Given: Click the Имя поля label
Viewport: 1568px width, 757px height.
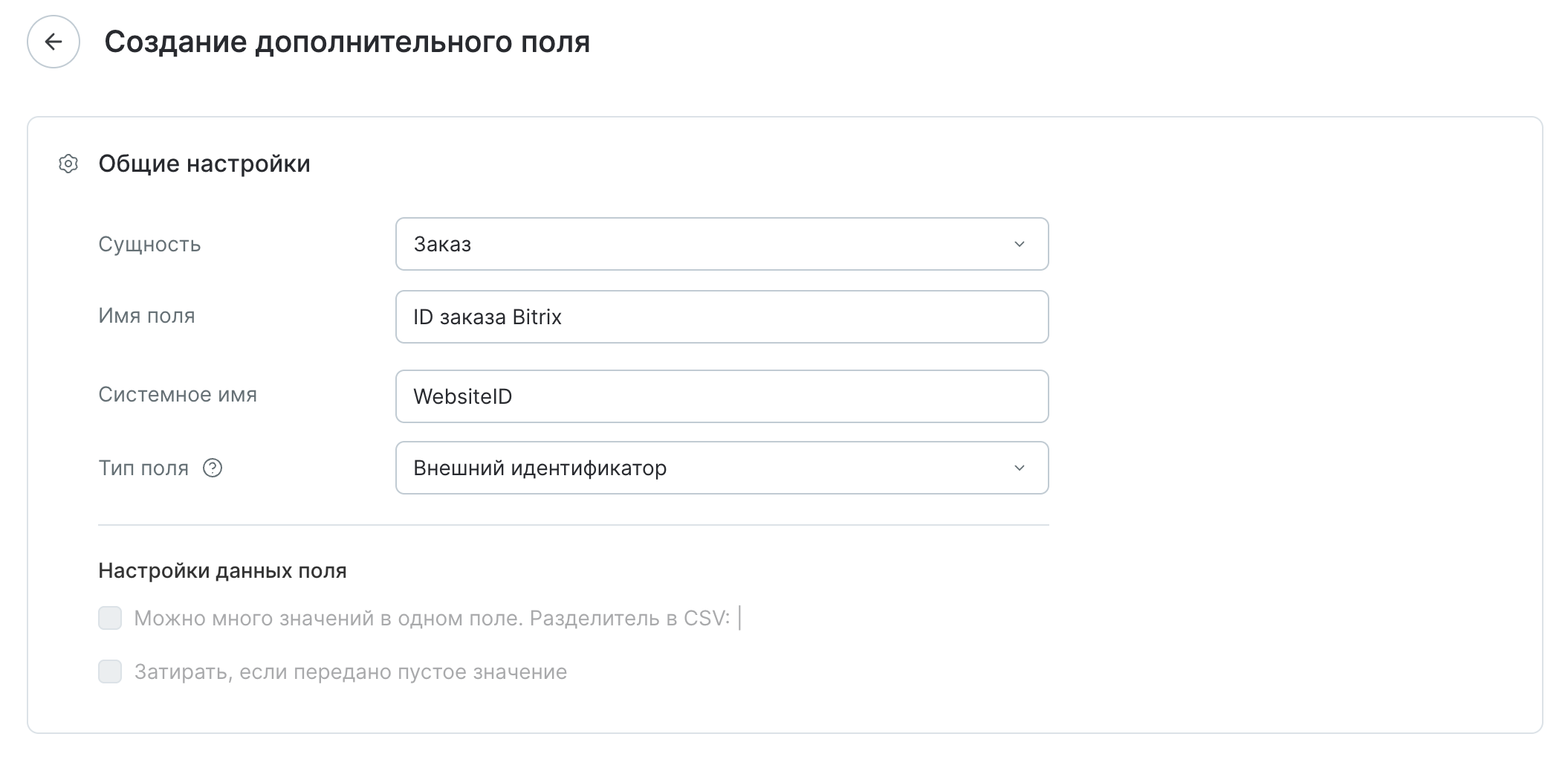Looking at the screenshot, I should pyautogui.click(x=146, y=317).
